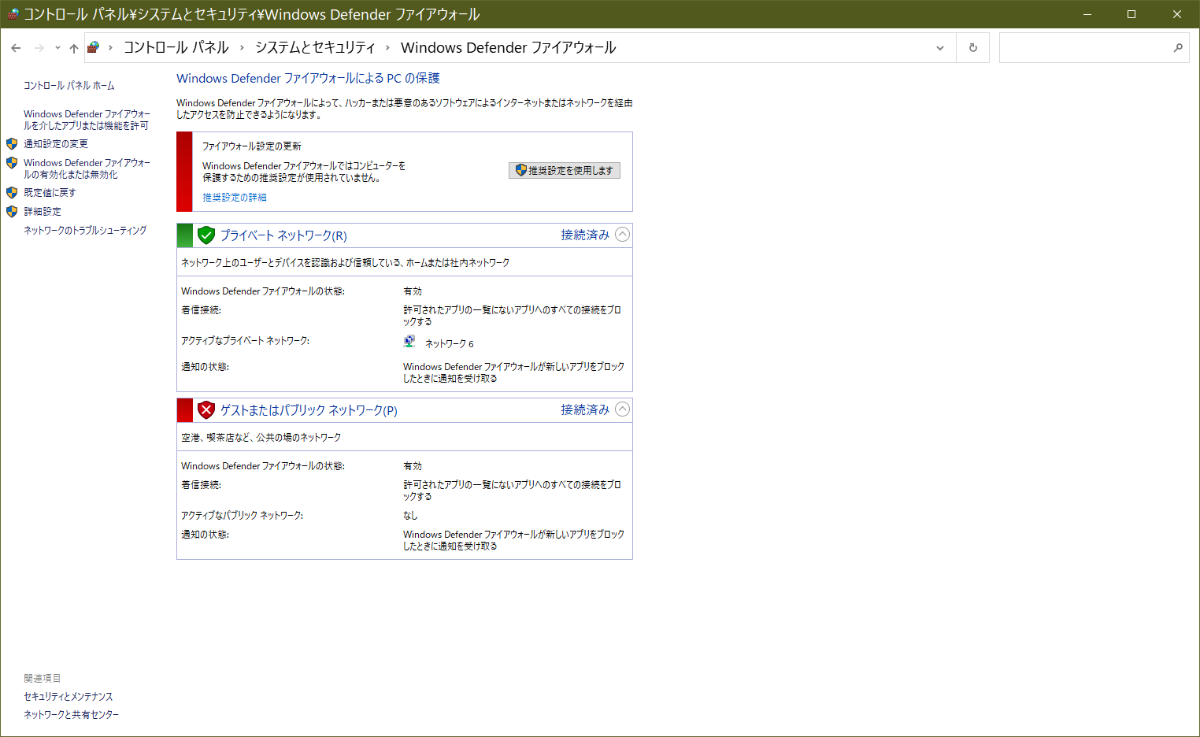Screen dimensions: 1200x737
Task: Open セキュリティとメンテナンス link
Action: point(68,696)
